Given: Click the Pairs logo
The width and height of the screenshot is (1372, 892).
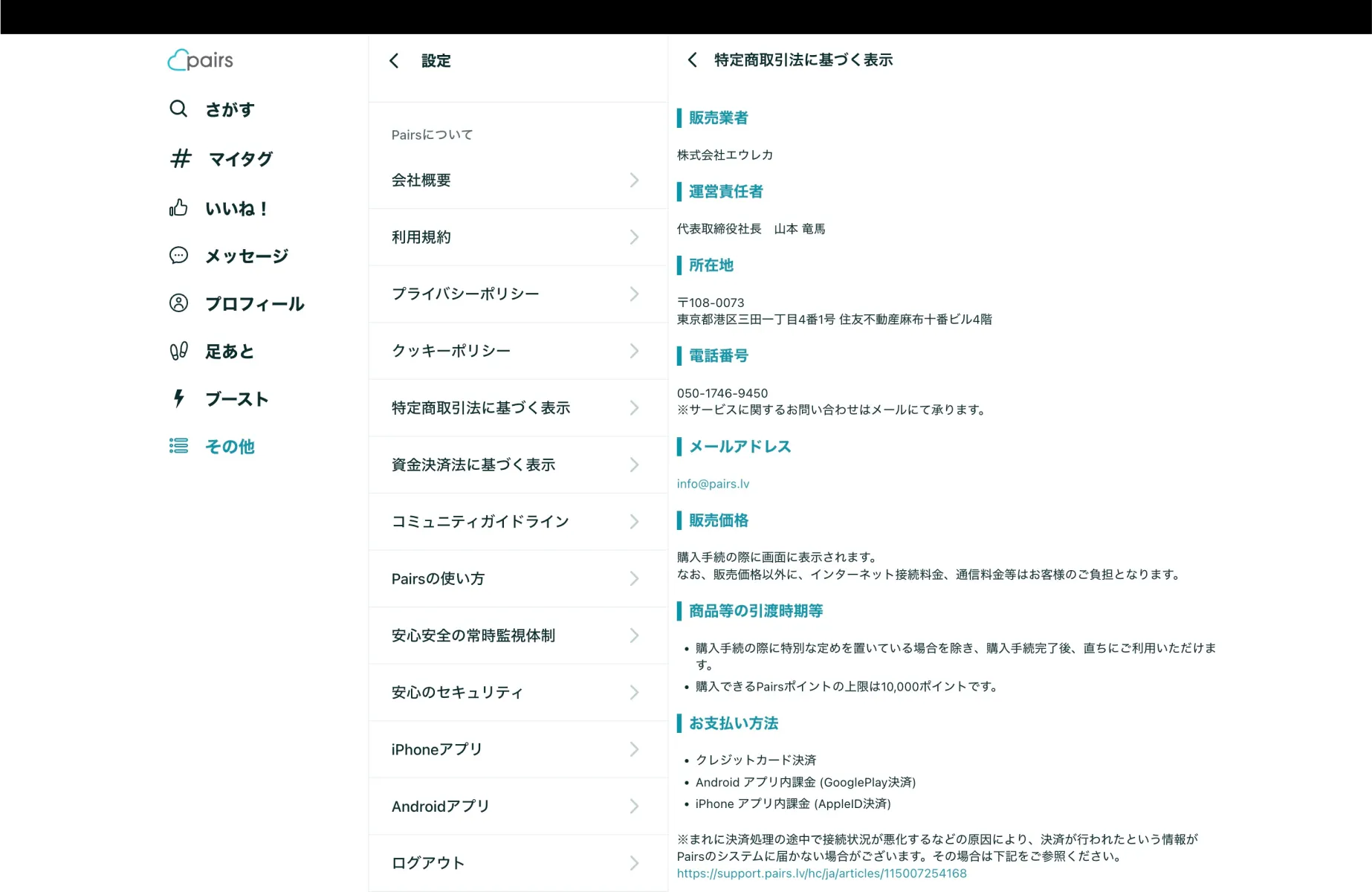Looking at the screenshot, I should tap(201, 60).
